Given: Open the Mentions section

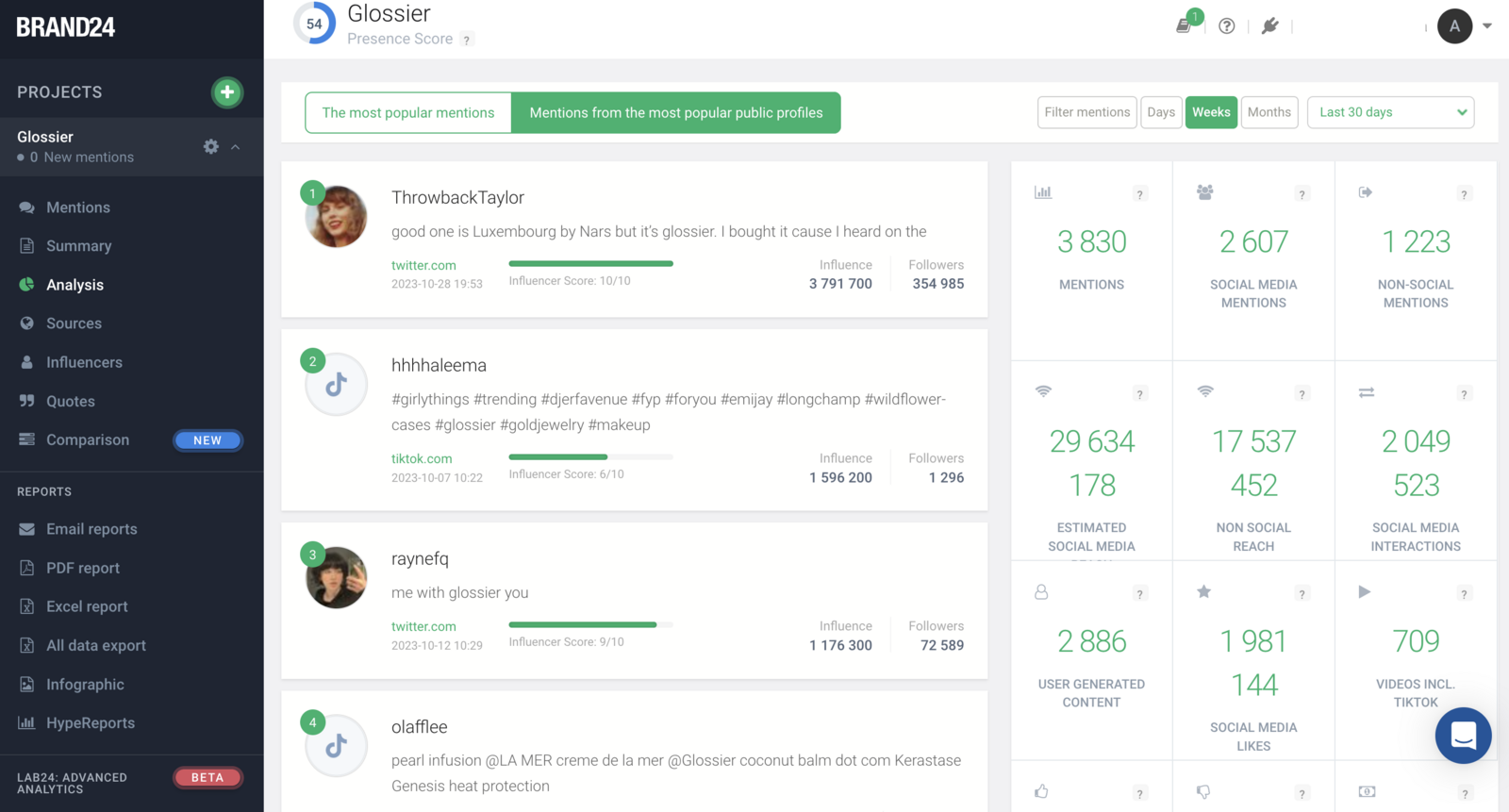Looking at the screenshot, I should coord(78,207).
